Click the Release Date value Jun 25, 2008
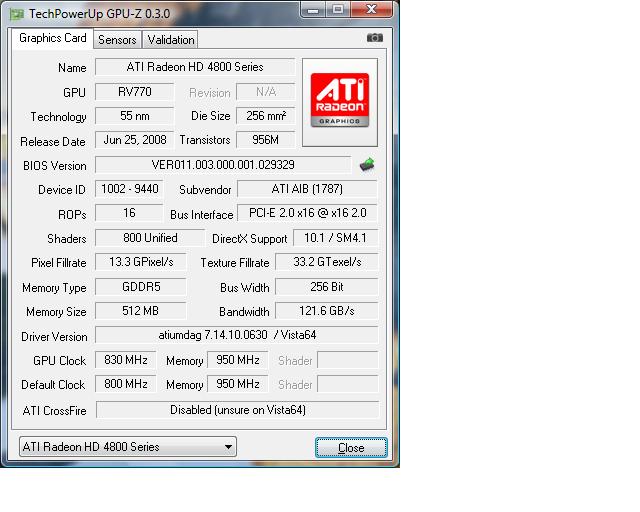The width and height of the screenshot is (640, 512). pyautogui.click(x=134, y=140)
